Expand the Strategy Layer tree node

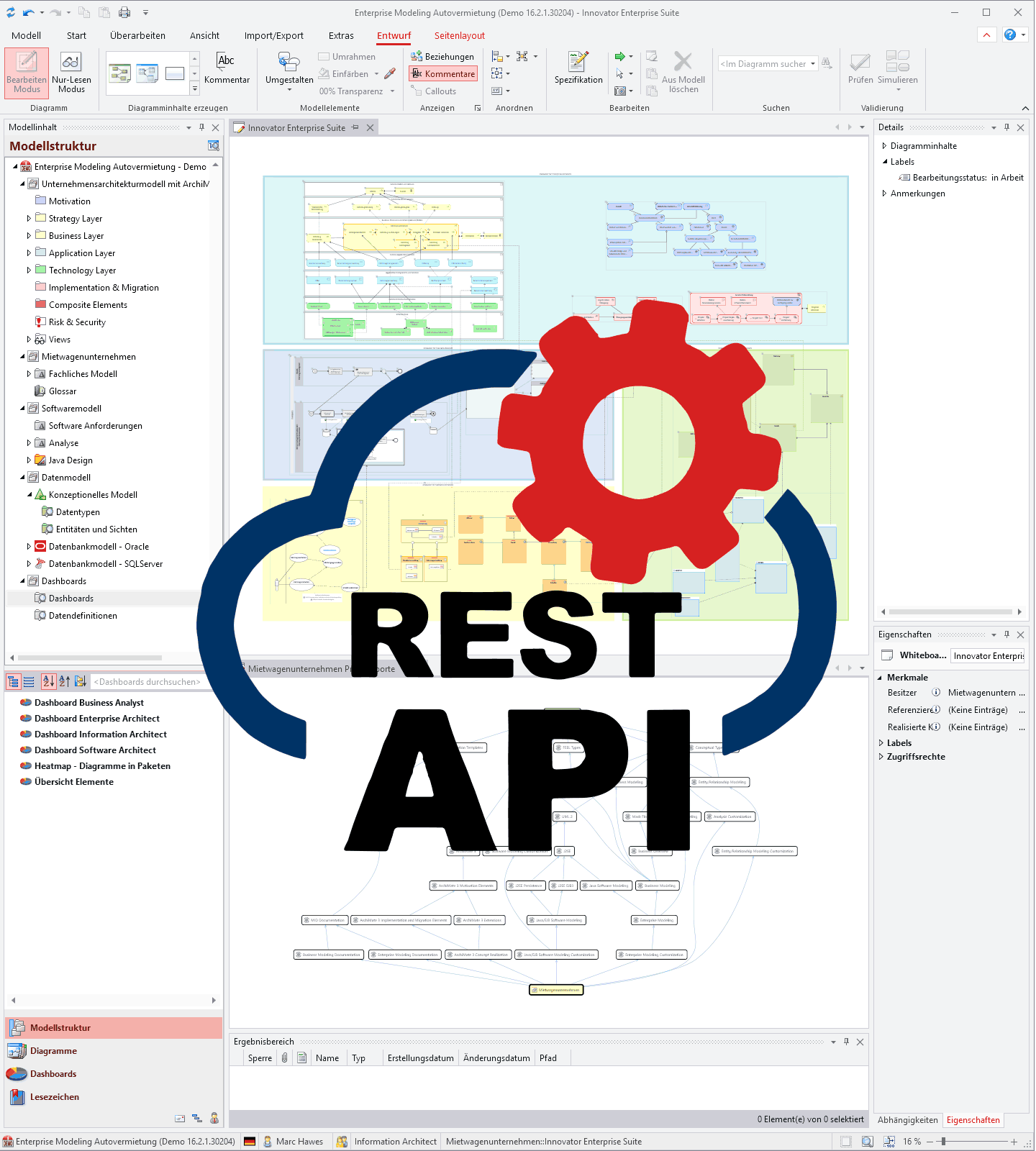click(x=29, y=219)
